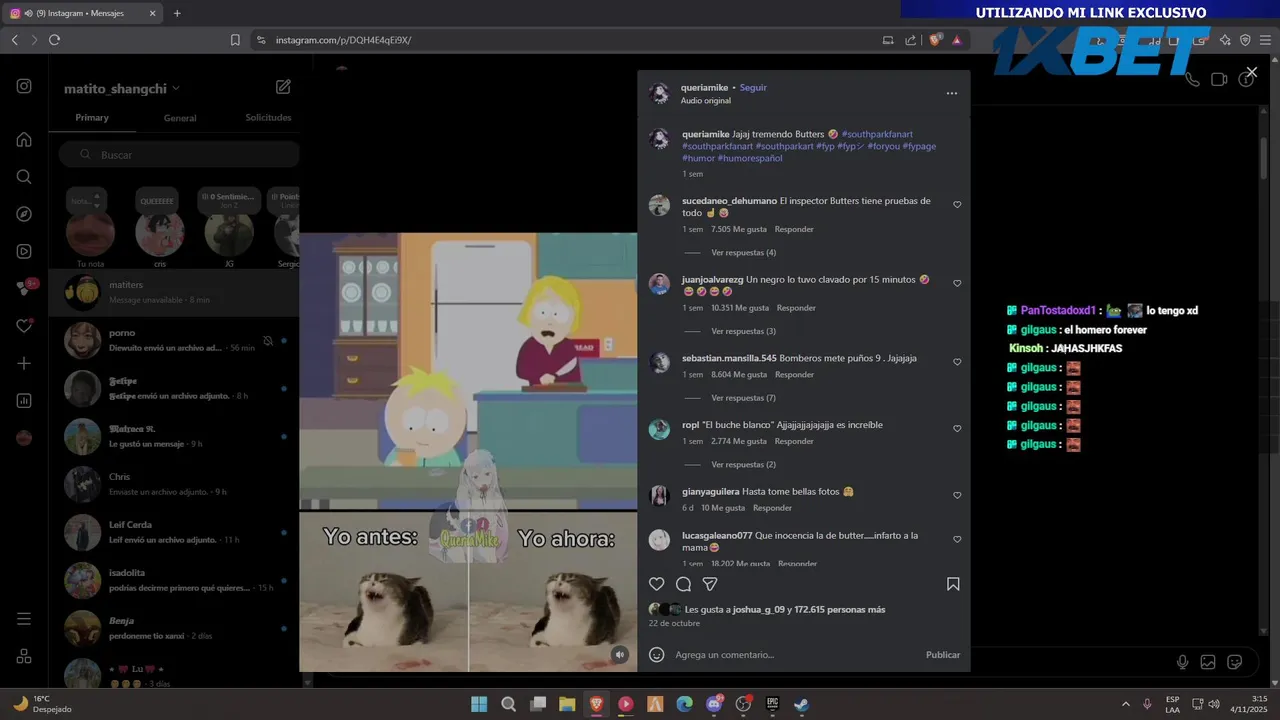Open matiters conversation
The height and width of the screenshot is (720, 1280).
[x=174, y=293]
